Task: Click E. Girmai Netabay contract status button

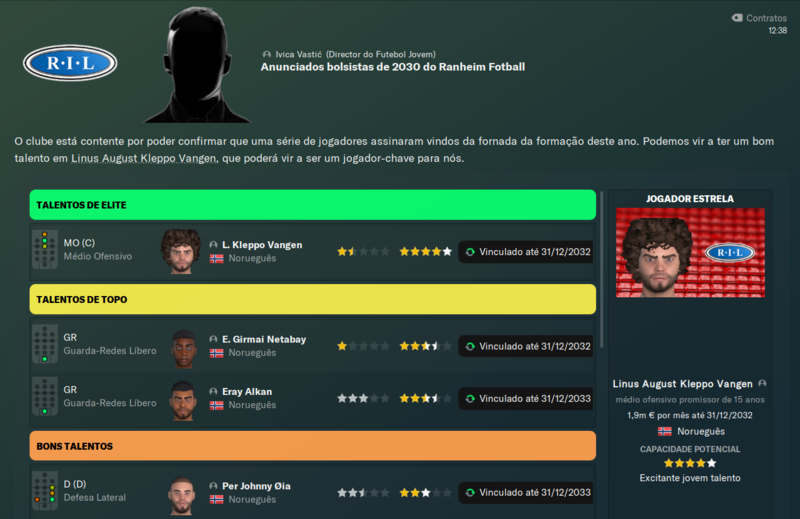Action: click(526, 347)
